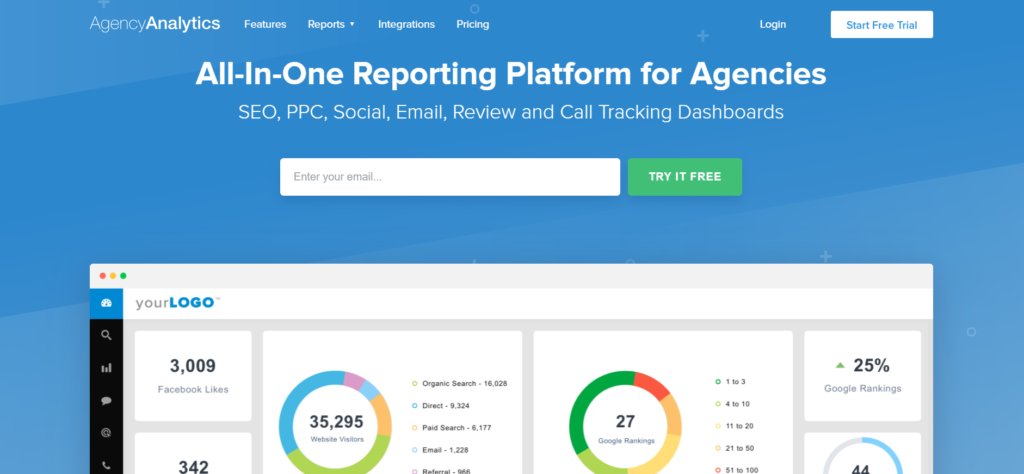The width and height of the screenshot is (1024, 474).
Task: Click the yourLOGO placeholder
Action: [178, 303]
